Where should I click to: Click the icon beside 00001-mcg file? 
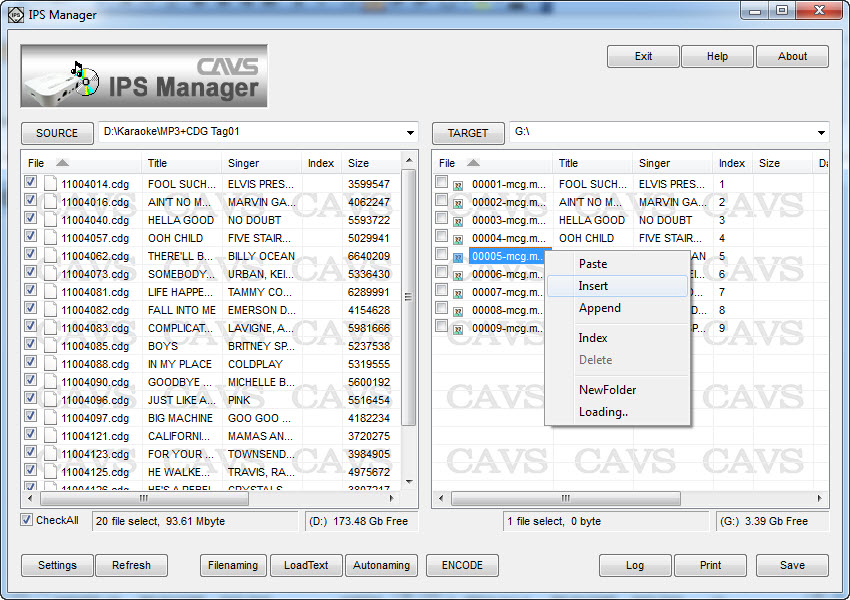(458, 185)
